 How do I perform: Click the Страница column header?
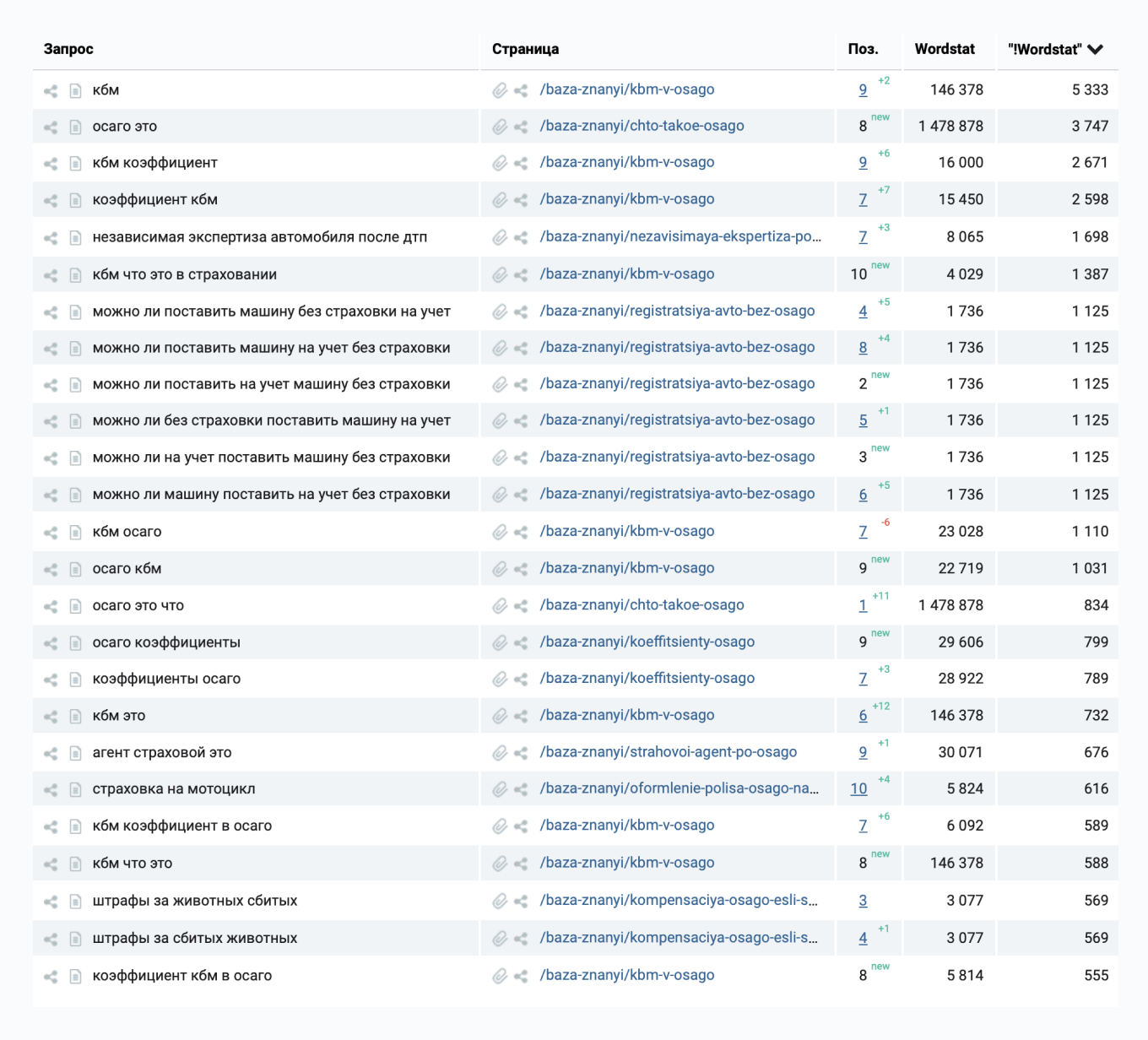(x=525, y=49)
